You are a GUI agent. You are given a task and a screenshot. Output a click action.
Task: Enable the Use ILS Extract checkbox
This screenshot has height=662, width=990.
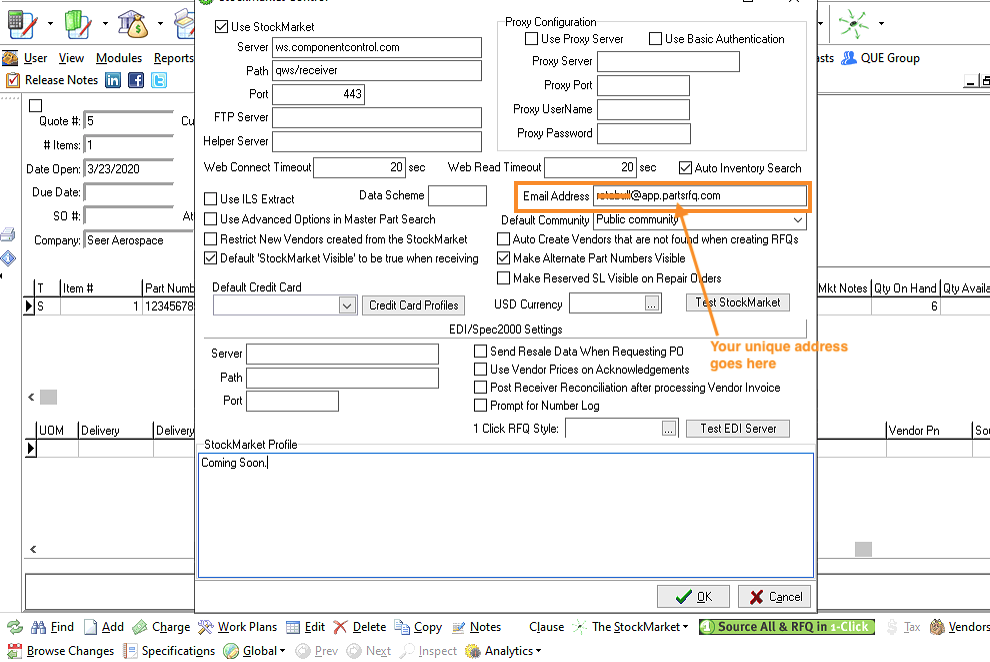pyautogui.click(x=211, y=199)
